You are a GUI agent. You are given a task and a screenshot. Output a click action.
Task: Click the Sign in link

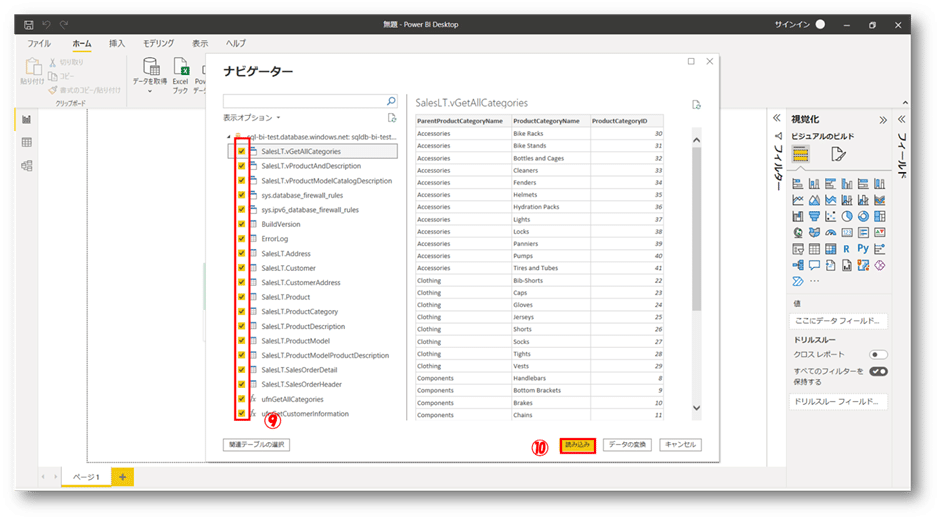tap(791, 25)
